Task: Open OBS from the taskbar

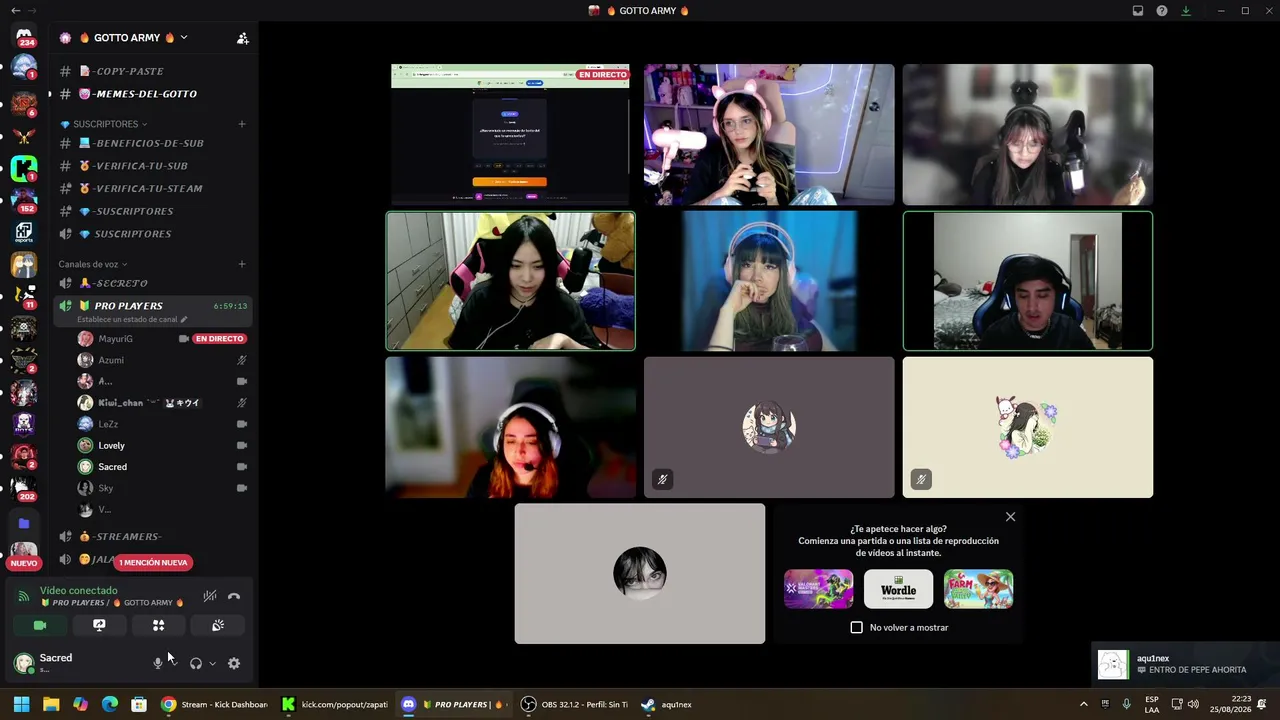Action: [x=575, y=704]
